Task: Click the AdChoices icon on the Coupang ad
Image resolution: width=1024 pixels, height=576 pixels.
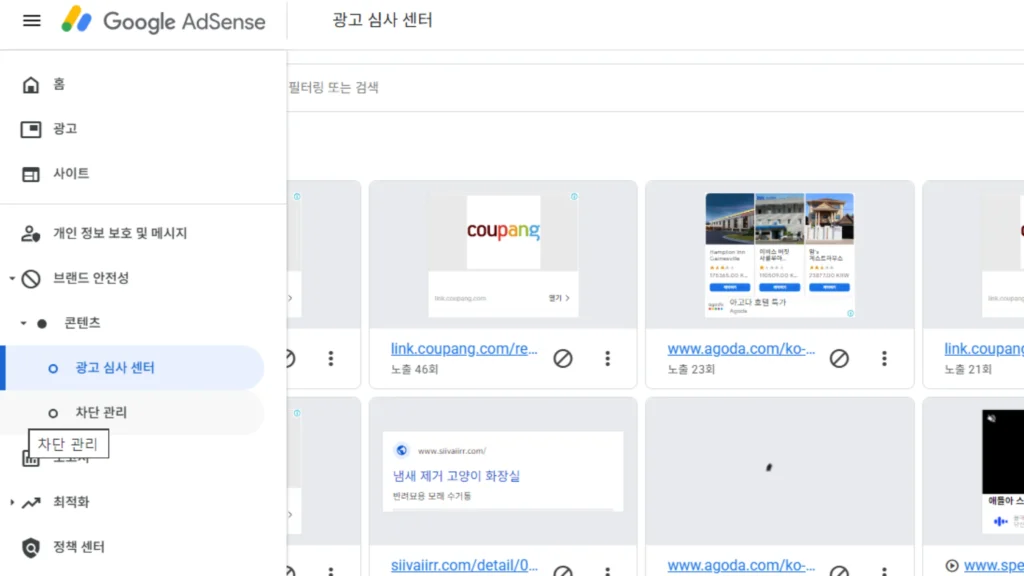Action: tap(576, 196)
